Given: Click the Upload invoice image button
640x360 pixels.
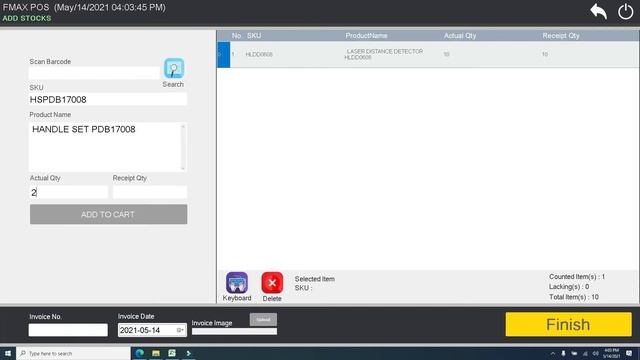Looking at the screenshot, I should click(x=263, y=320).
